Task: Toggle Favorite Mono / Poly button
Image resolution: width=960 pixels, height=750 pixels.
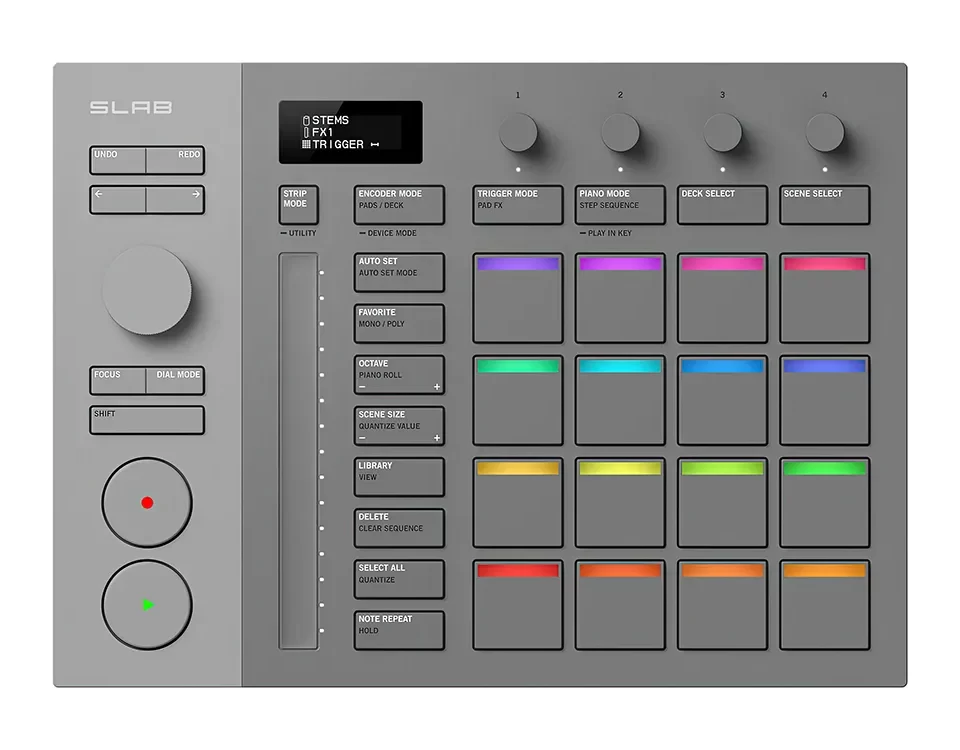Action: pyautogui.click(x=399, y=323)
